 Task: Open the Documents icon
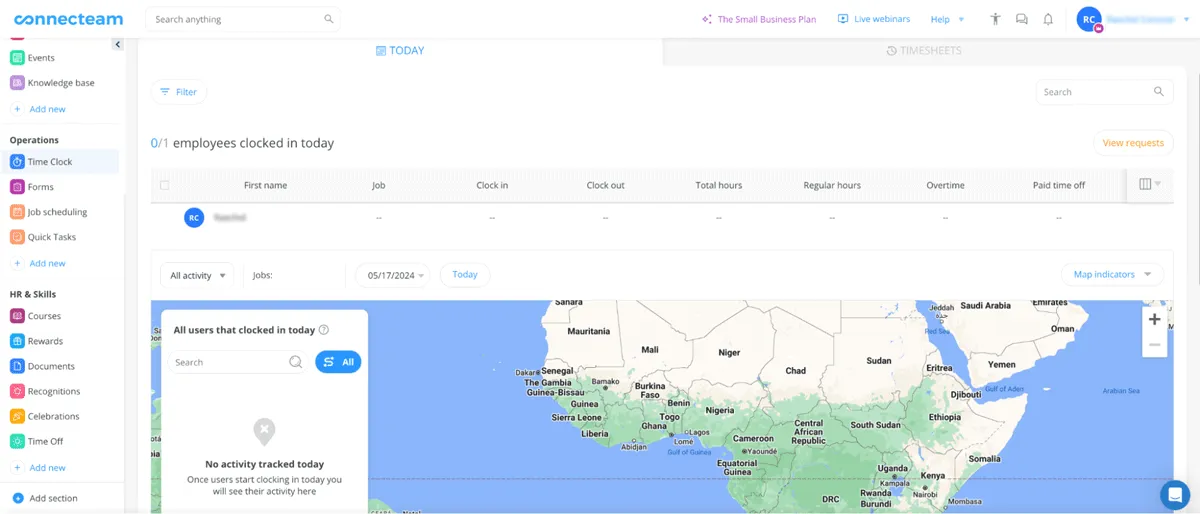pos(17,366)
